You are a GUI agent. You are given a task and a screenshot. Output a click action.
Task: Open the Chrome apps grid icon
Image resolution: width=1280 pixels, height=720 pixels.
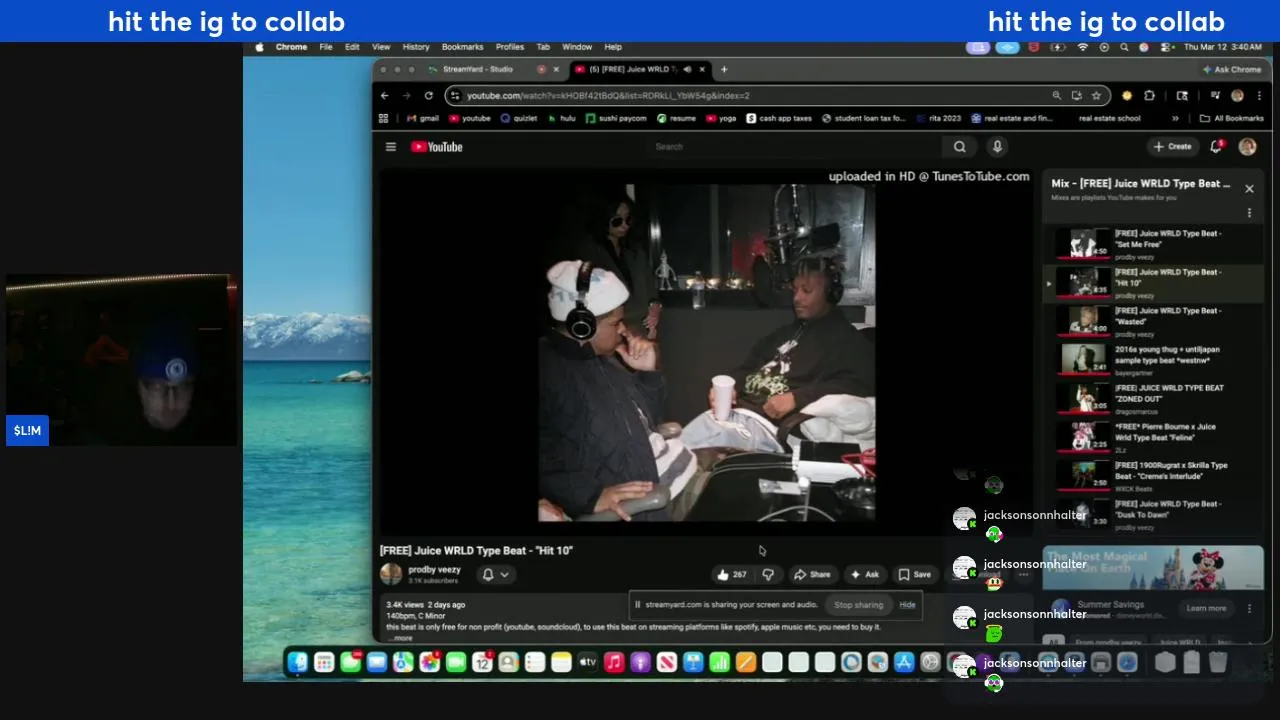[383, 118]
